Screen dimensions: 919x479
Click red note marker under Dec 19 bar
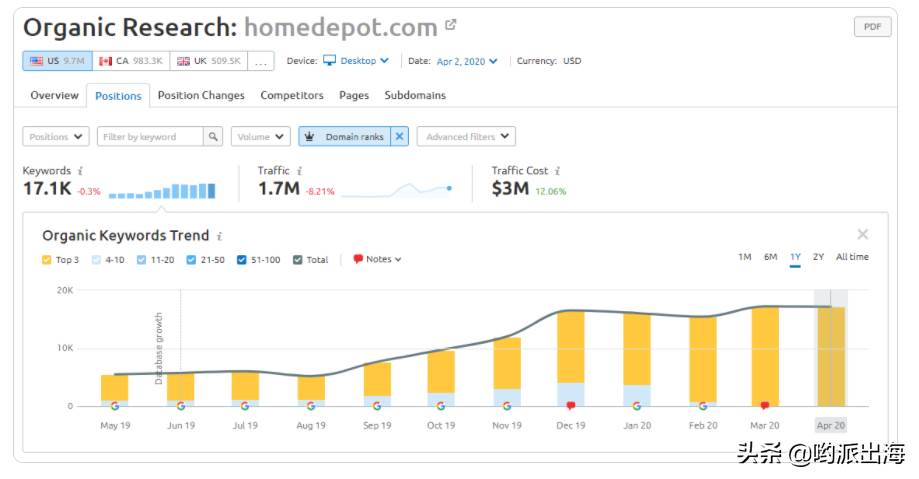coord(571,406)
